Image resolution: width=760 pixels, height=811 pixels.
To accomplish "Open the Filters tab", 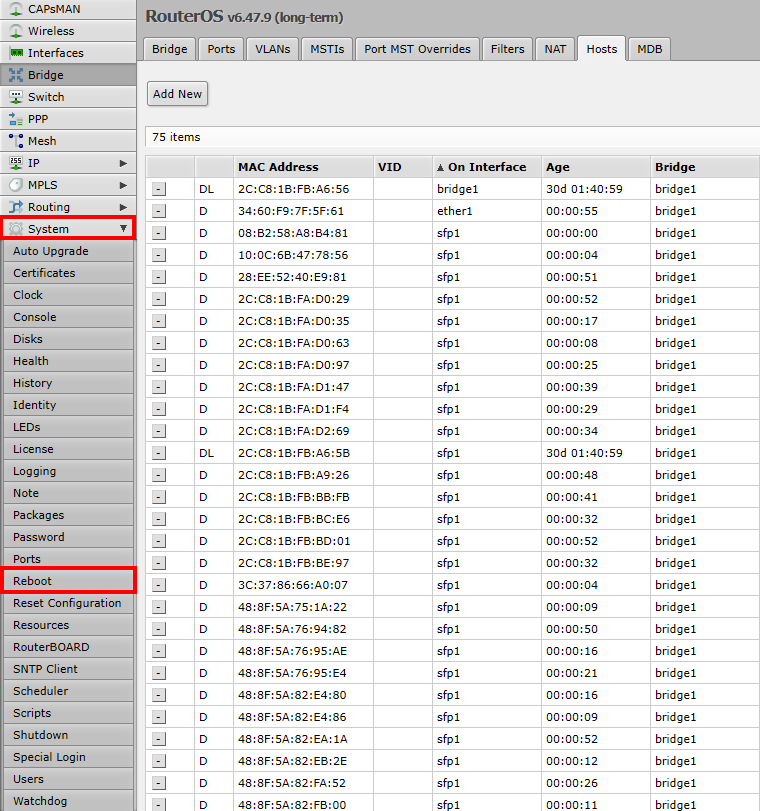I will pos(507,49).
